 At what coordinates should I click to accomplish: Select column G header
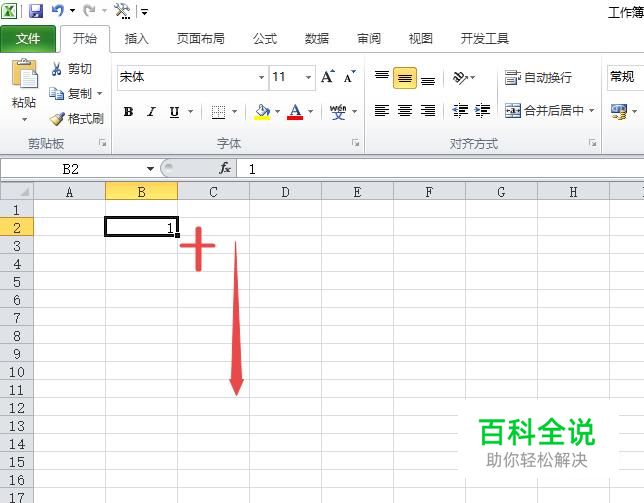tap(501, 192)
